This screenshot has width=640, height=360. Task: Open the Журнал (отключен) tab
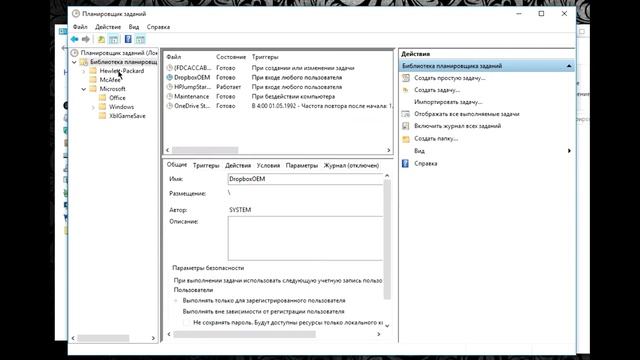(351, 165)
